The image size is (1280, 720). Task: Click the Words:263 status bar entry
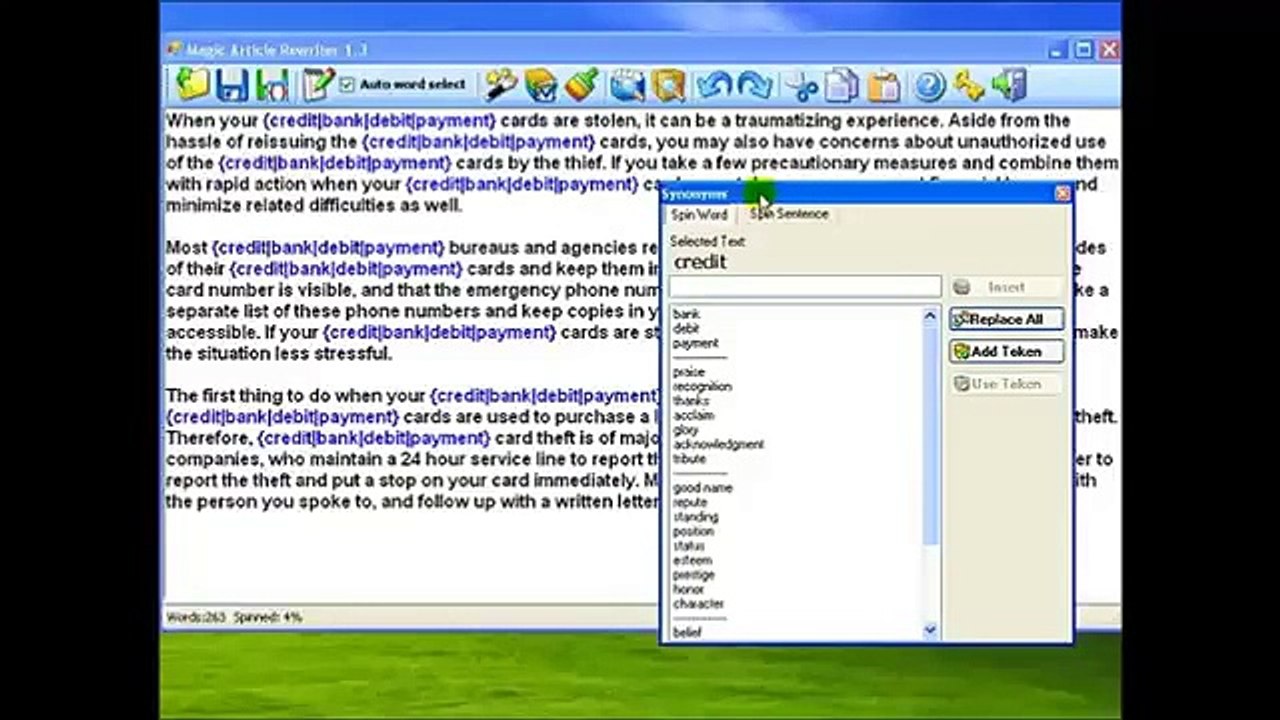pyautogui.click(x=196, y=617)
